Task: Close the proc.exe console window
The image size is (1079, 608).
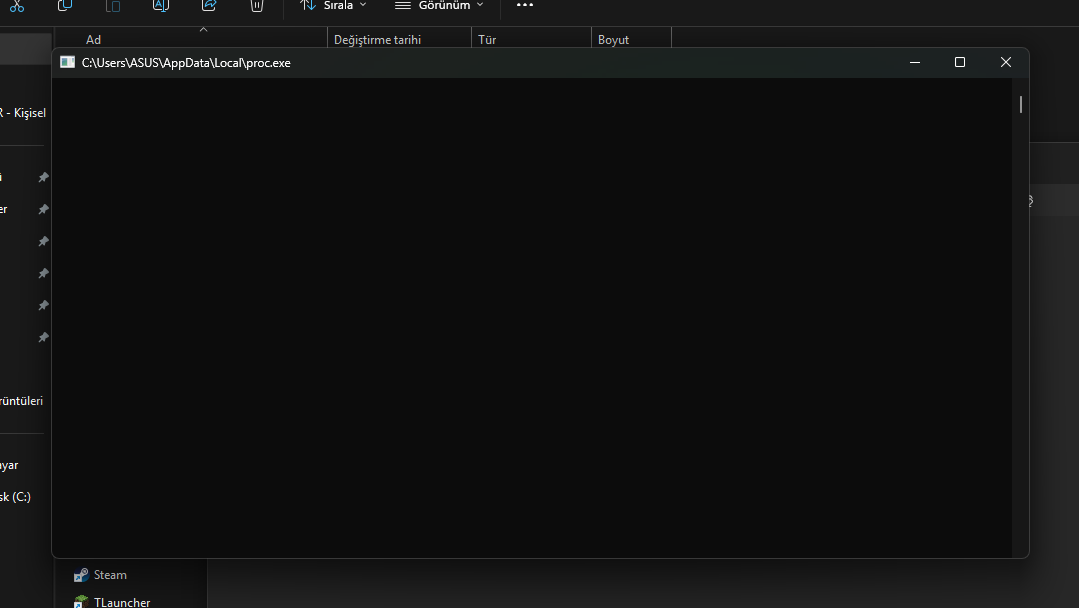Action: [x=1005, y=63]
